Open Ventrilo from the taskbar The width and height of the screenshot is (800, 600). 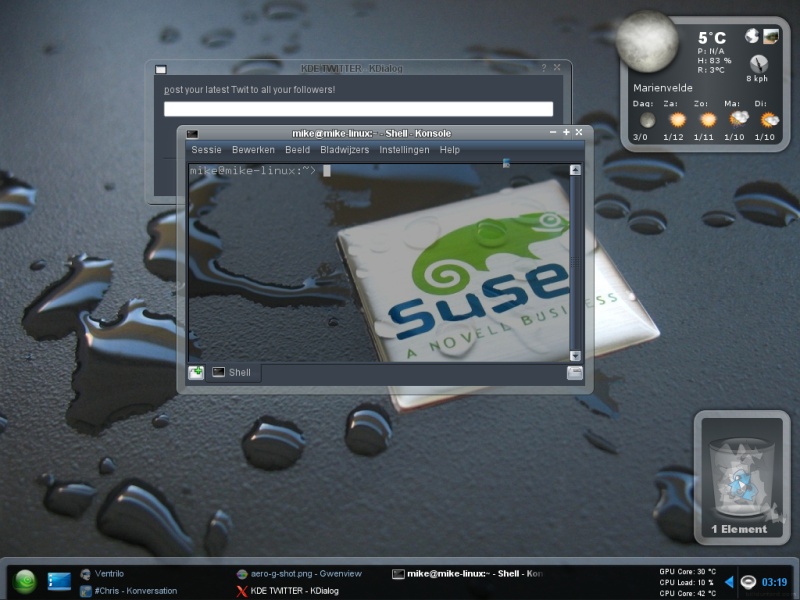[102, 574]
